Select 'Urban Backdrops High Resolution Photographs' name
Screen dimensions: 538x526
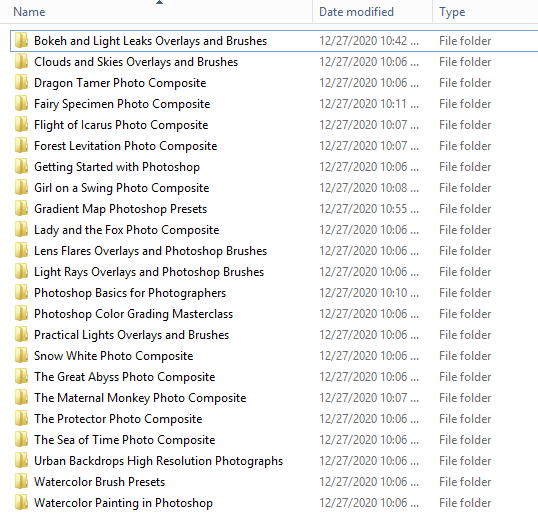point(159,461)
